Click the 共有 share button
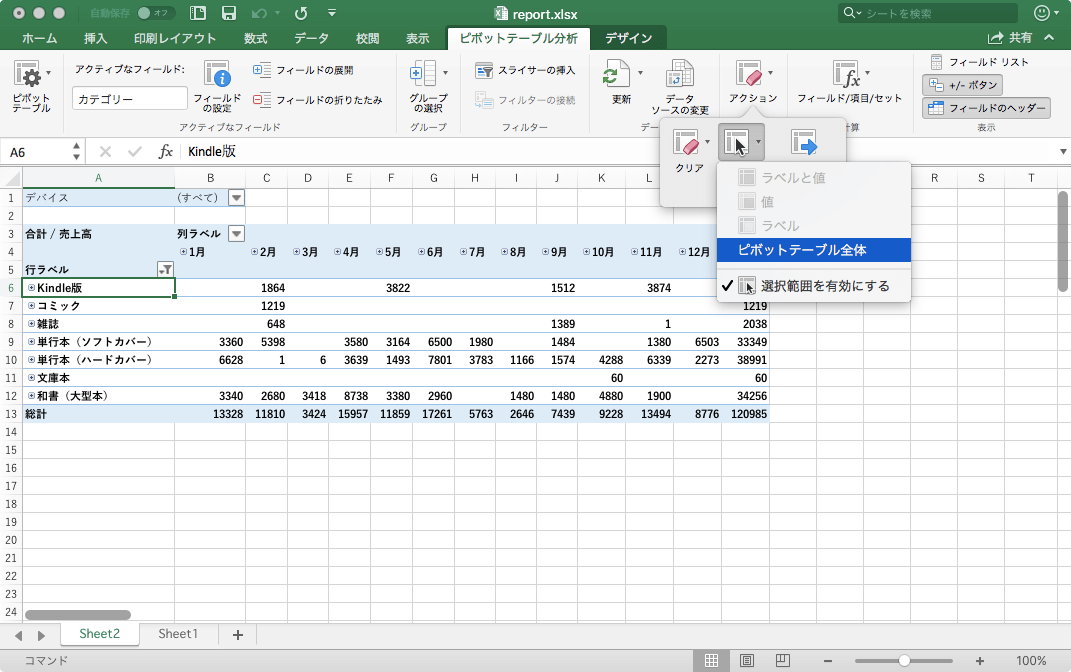 (x=1010, y=38)
